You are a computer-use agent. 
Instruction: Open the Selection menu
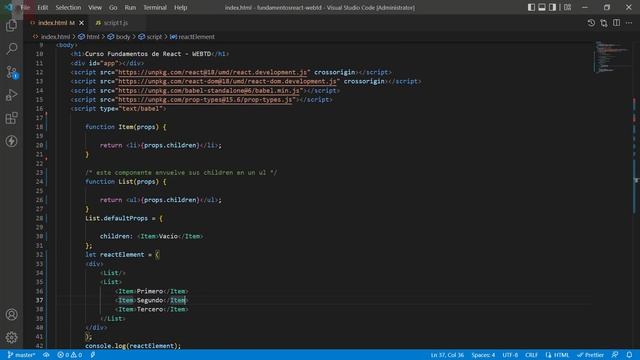[x=68, y=7]
